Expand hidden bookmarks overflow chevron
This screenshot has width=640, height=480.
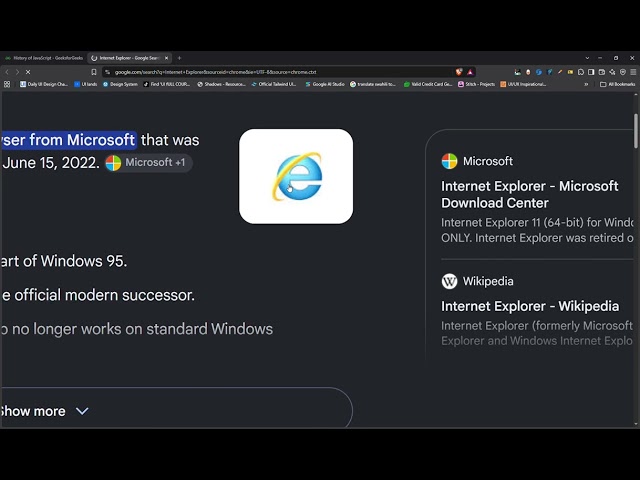pos(587,84)
